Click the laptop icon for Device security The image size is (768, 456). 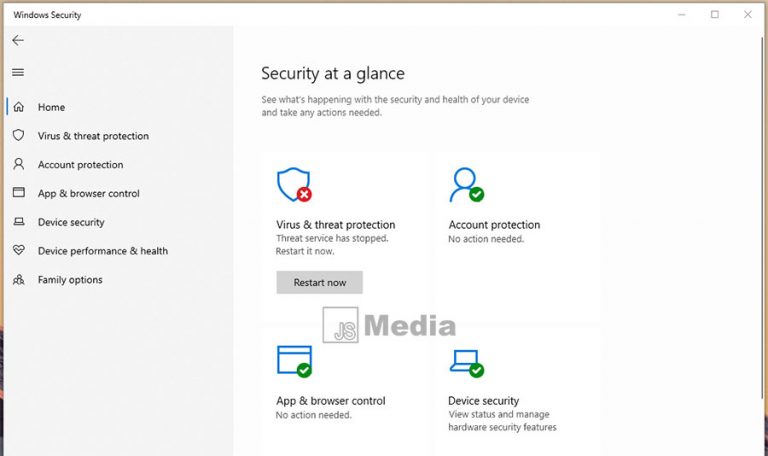19,222
